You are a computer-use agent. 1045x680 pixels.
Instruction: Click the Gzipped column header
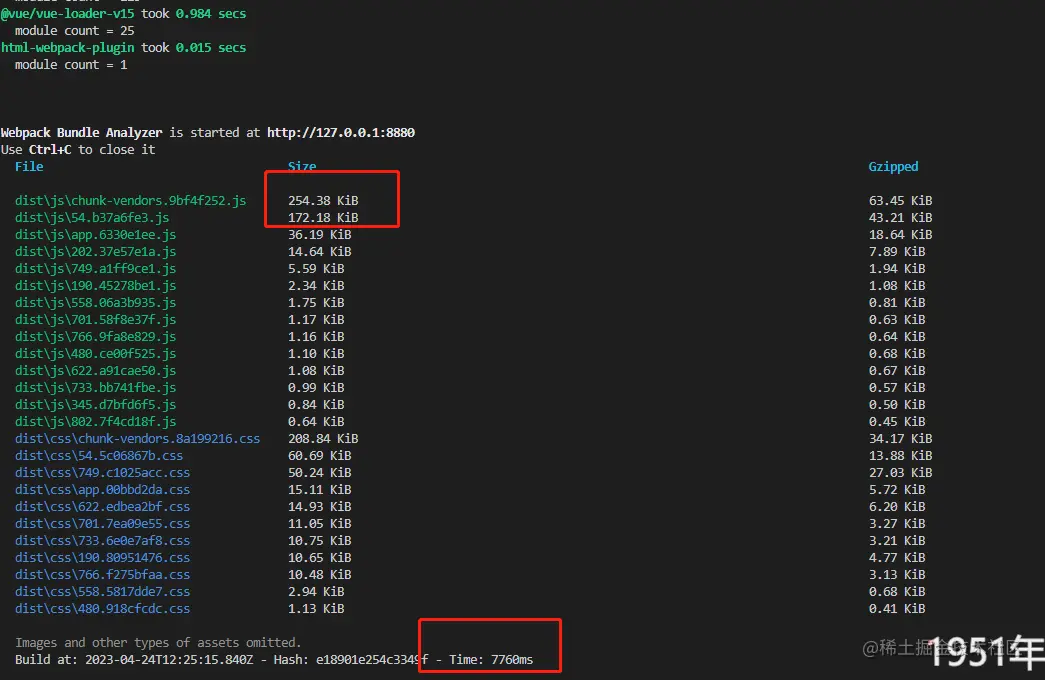pyautogui.click(x=893, y=167)
